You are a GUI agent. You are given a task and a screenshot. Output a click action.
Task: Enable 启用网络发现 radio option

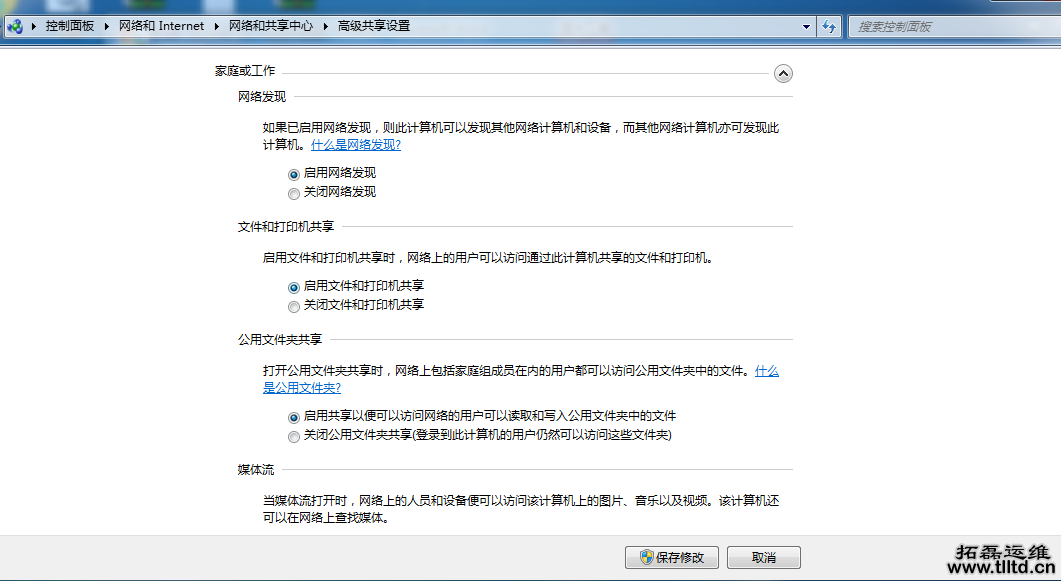pos(293,173)
